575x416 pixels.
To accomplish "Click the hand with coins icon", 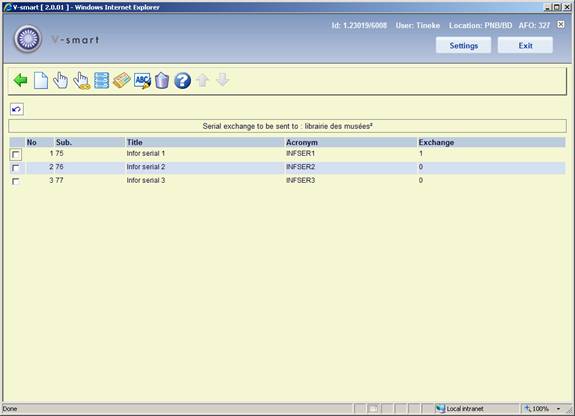I will [81, 80].
